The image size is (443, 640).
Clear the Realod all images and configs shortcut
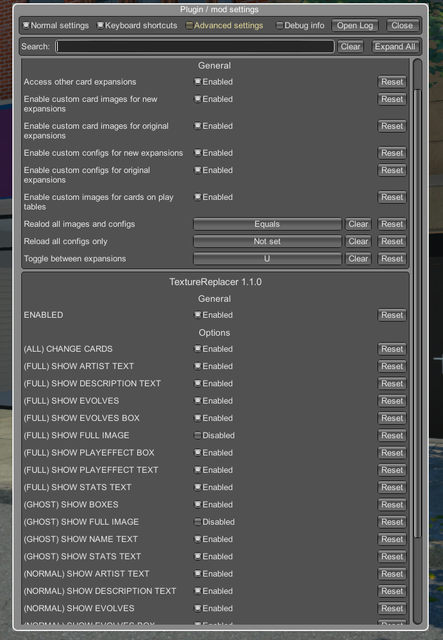click(x=358, y=224)
